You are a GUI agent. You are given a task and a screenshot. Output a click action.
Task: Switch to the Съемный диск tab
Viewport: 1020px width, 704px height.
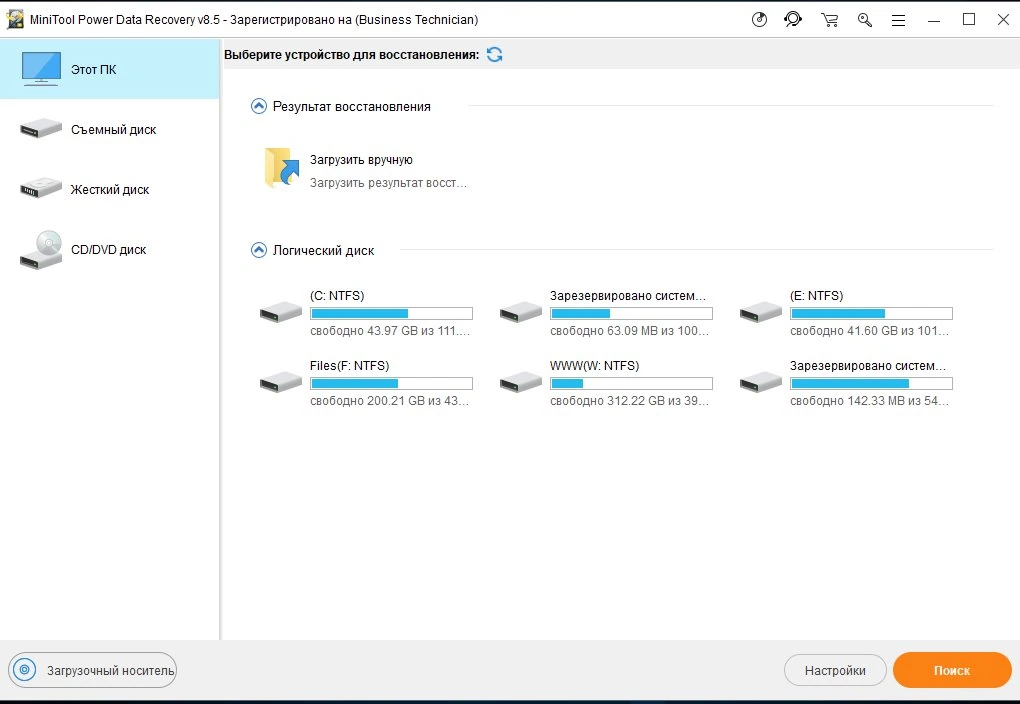109,129
